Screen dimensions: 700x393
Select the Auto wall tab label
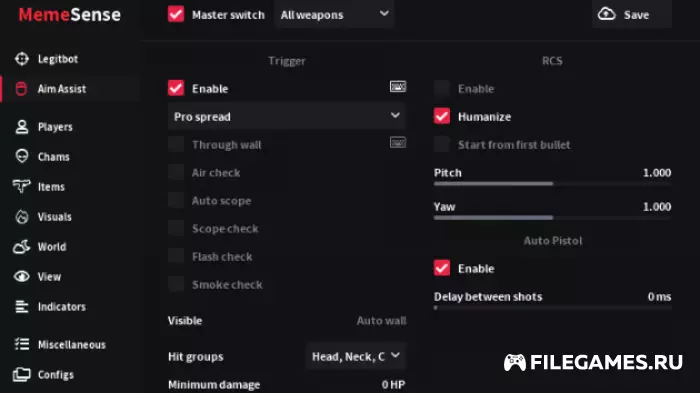click(381, 321)
